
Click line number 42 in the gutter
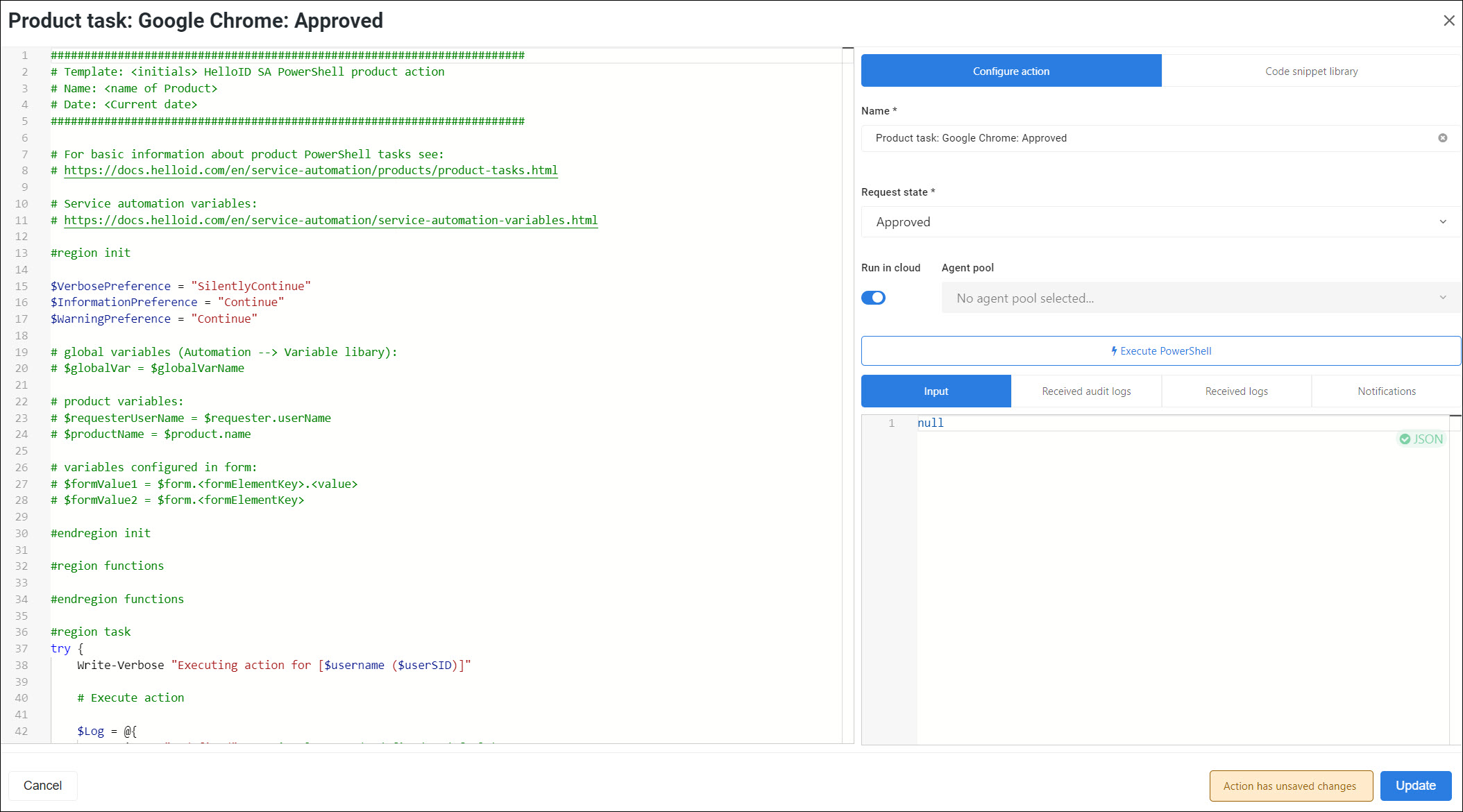pyautogui.click(x=22, y=731)
